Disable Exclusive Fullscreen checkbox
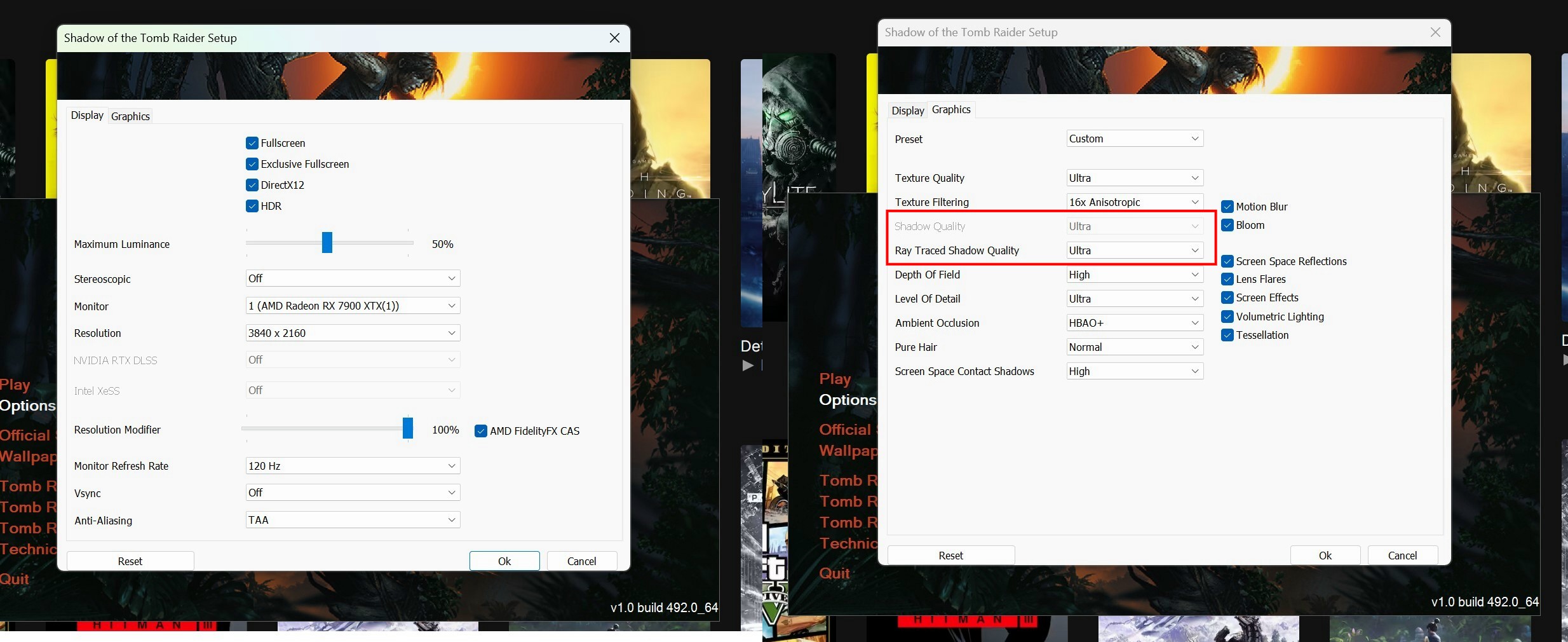 click(252, 164)
